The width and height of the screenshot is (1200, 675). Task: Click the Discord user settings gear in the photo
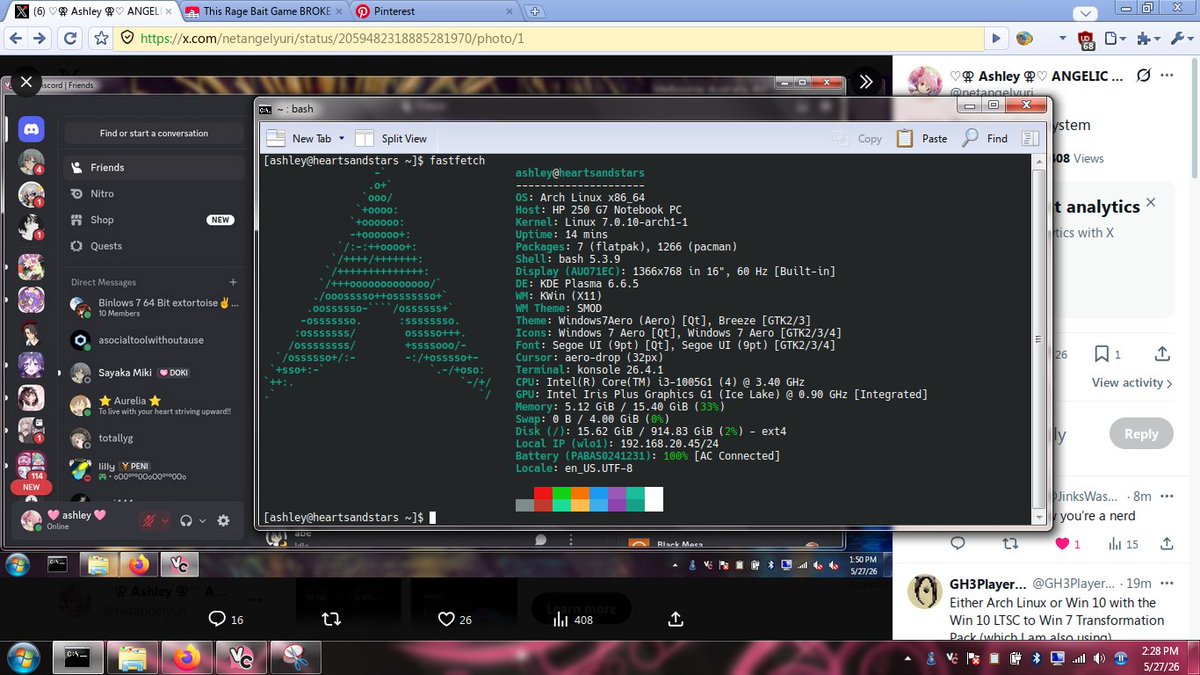[x=223, y=520]
